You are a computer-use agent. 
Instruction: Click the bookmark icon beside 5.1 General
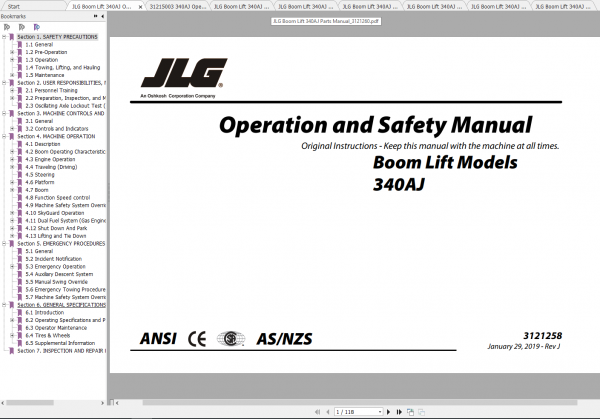(x=20, y=251)
